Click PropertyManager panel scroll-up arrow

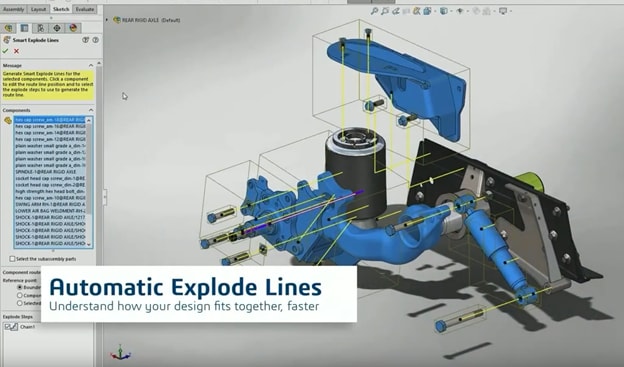pyautogui.click(x=99, y=63)
